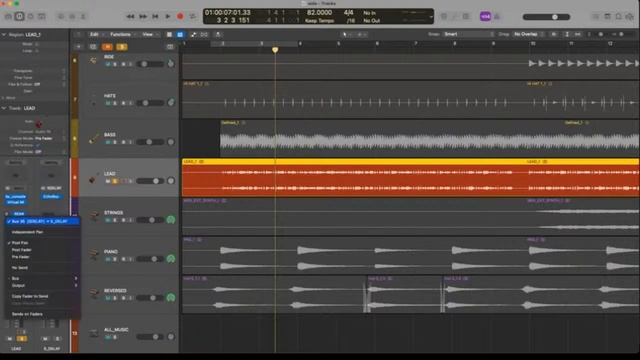Adjust the PIANO track volume slider
The image size is (640, 360).
tap(150, 259)
